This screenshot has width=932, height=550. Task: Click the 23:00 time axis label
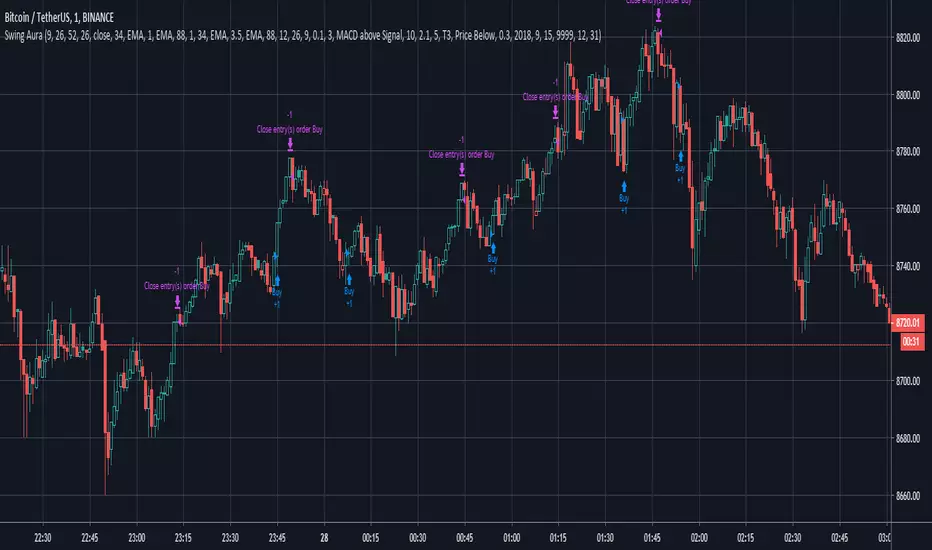137,538
